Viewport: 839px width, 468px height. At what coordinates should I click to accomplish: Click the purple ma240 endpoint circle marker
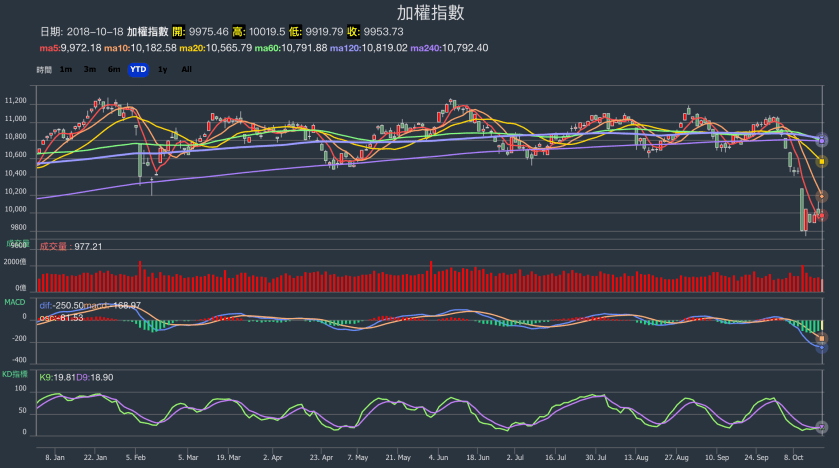pyautogui.click(x=822, y=140)
